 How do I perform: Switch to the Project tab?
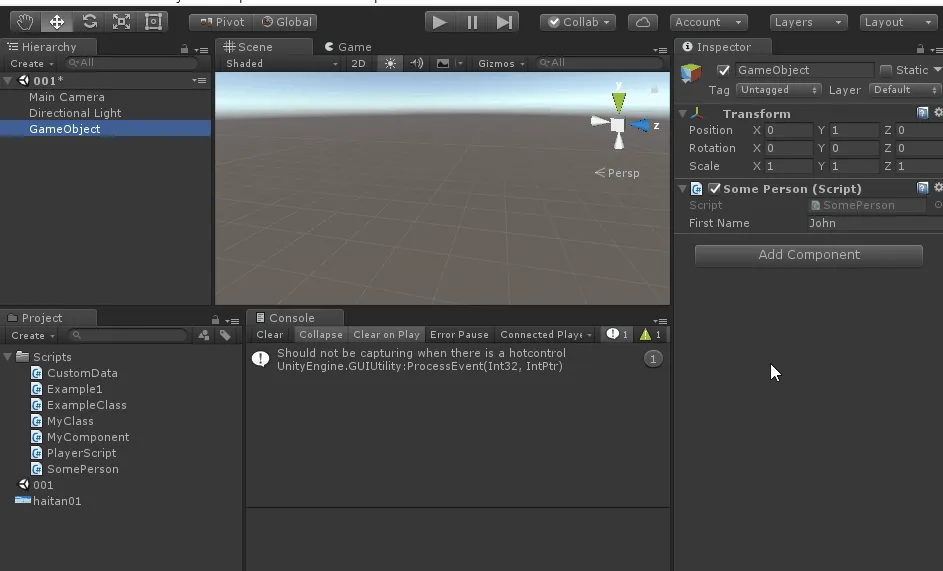tap(48, 318)
